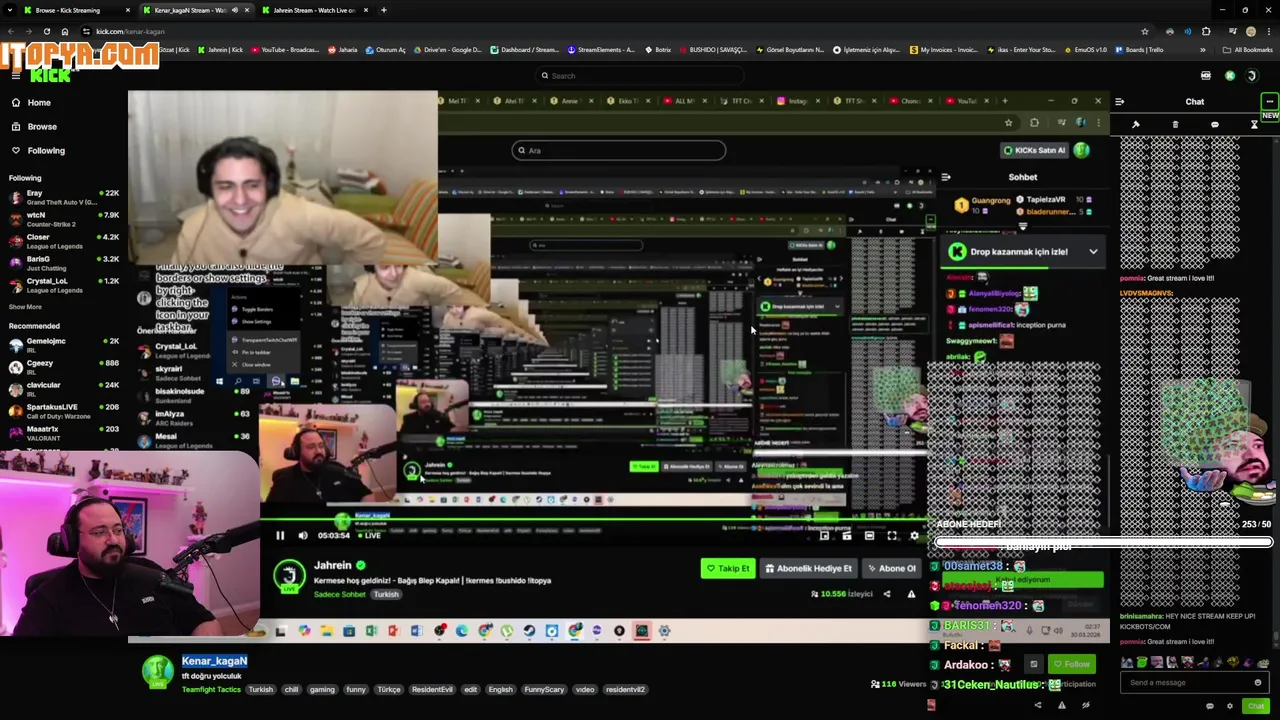
Task: Toggle theater mode in the player
Action: [869, 536]
